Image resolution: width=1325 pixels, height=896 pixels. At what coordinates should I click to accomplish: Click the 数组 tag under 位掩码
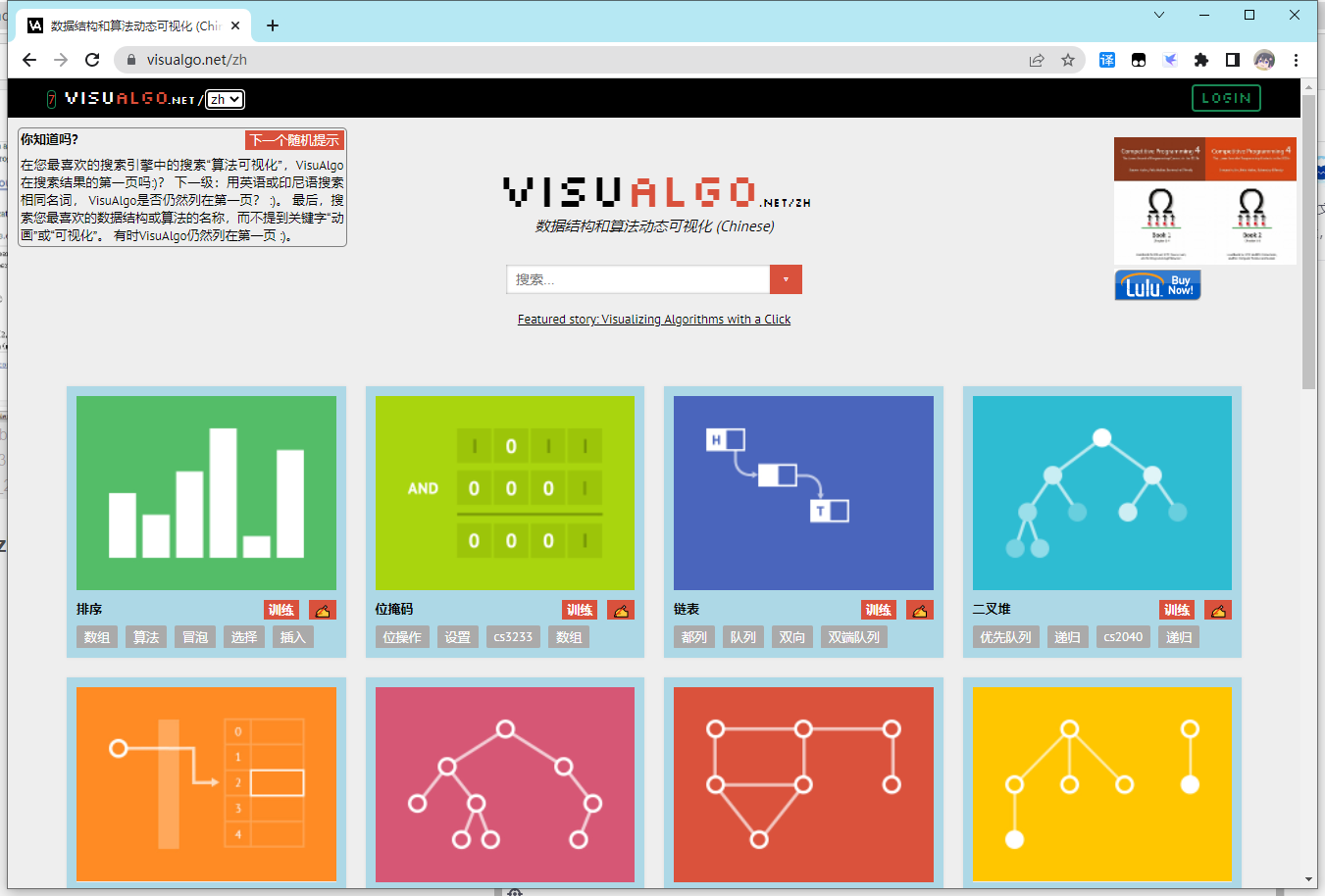click(569, 637)
